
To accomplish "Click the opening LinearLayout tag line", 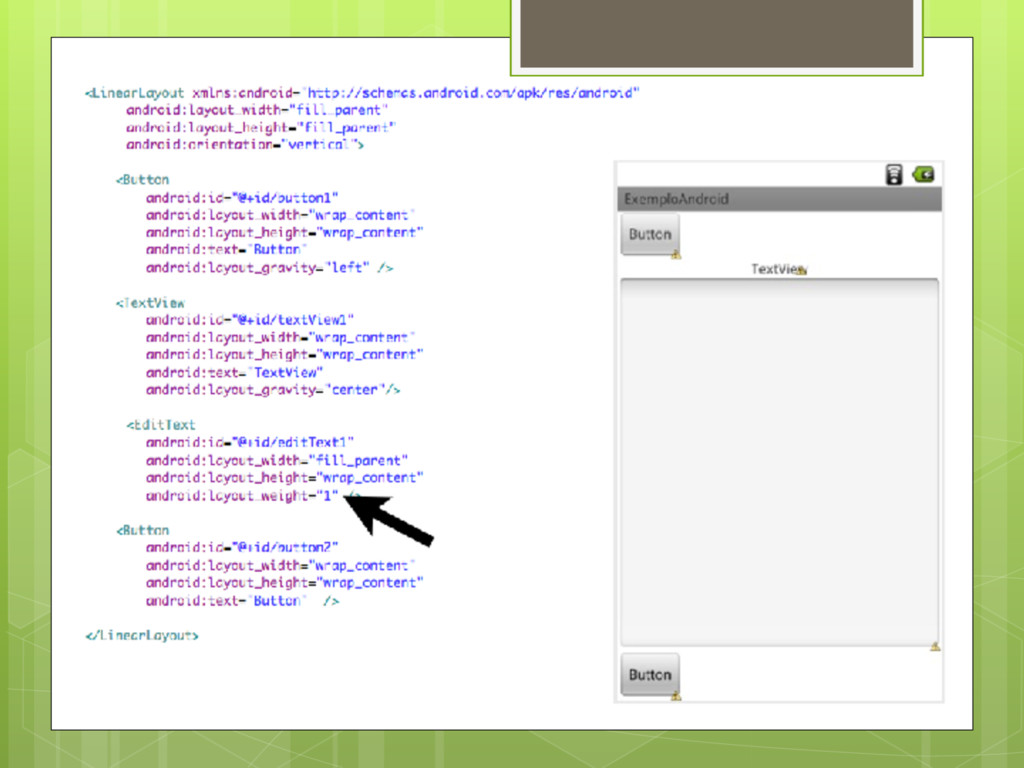I will (362, 93).
